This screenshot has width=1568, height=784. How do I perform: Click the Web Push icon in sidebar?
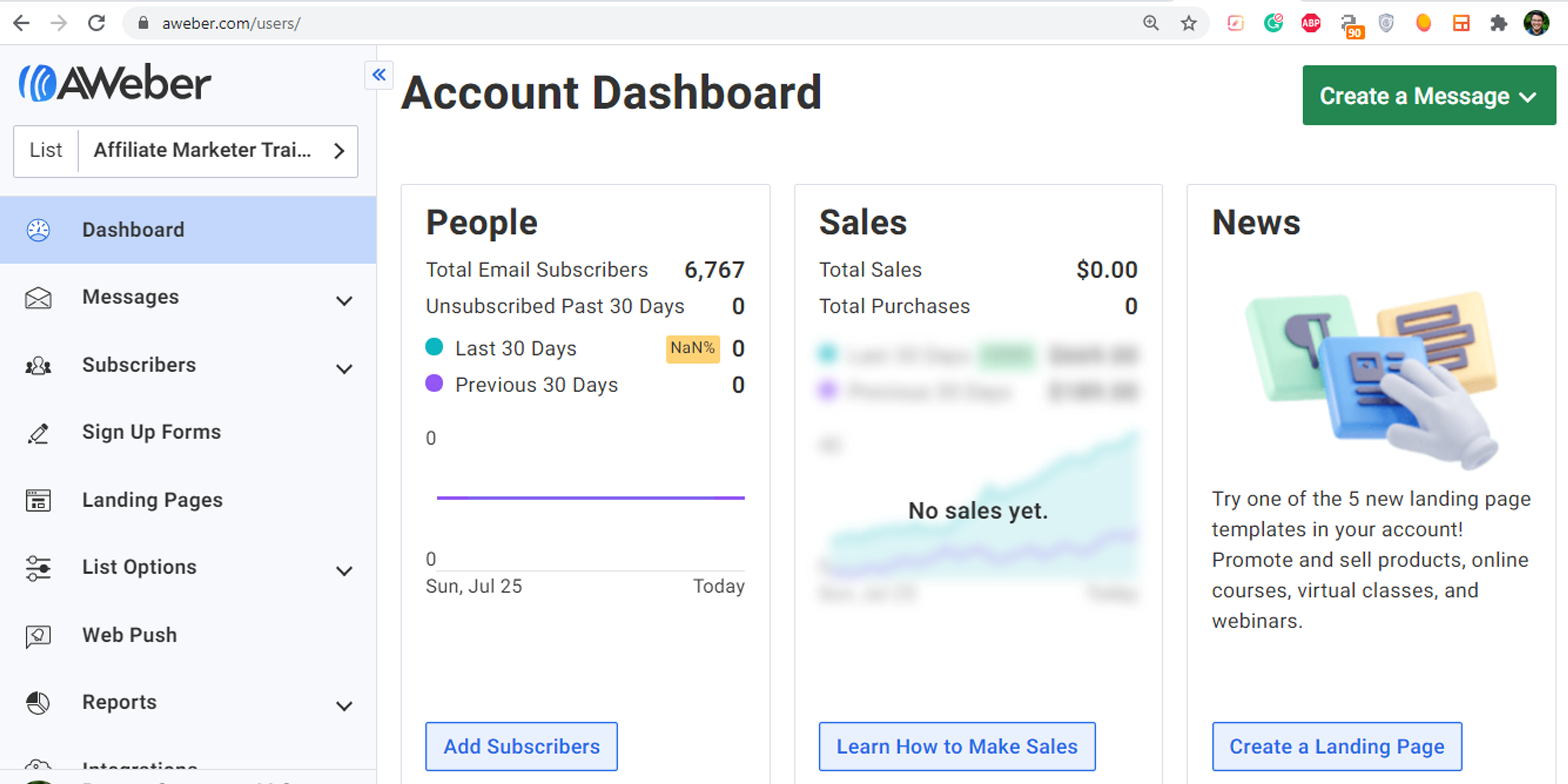pyautogui.click(x=38, y=636)
